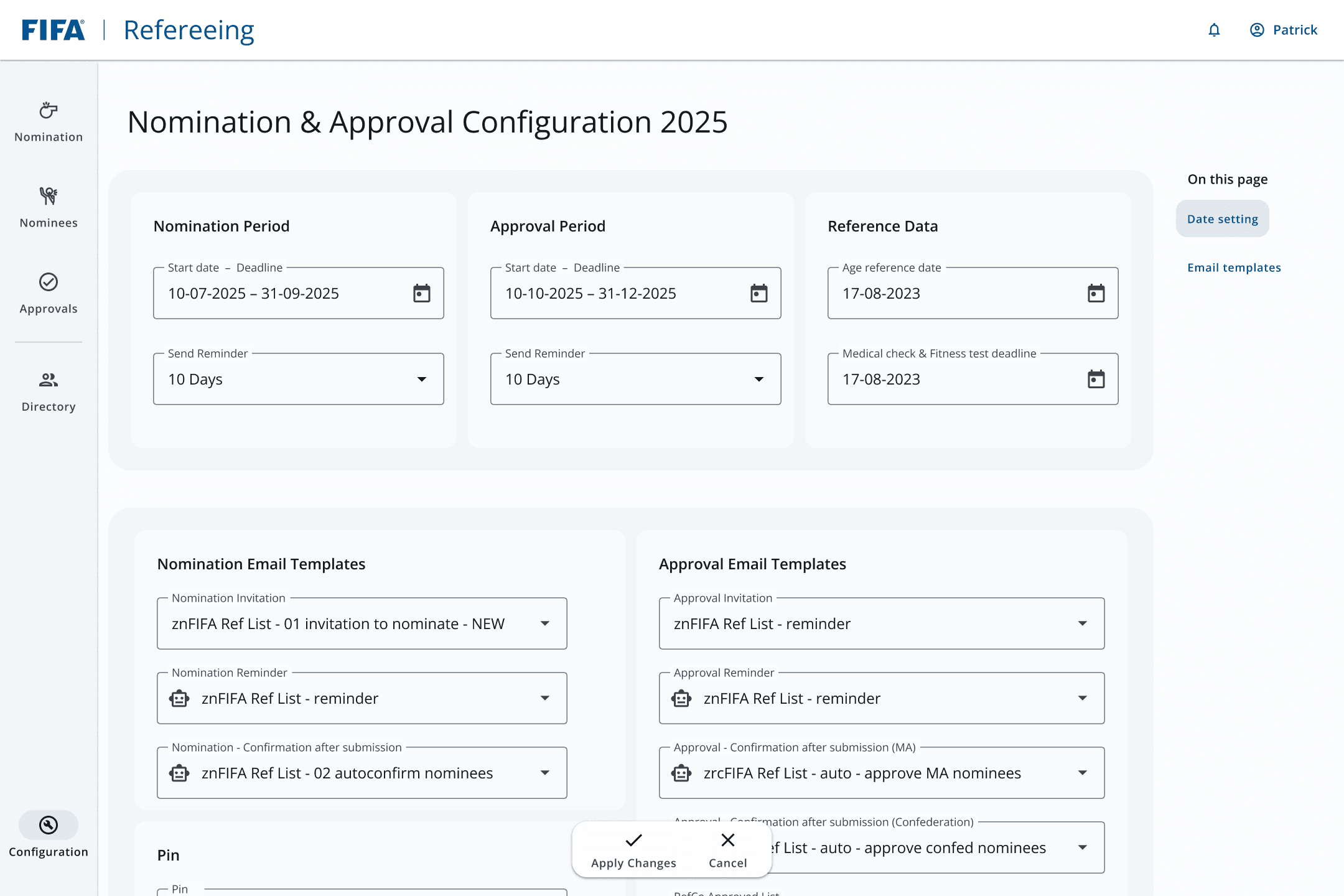This screenshot has height=896, width=1344.
Task: Click Medical check & Fitness test deadline field
Action: pyautogui.click(x=973, y=379)
